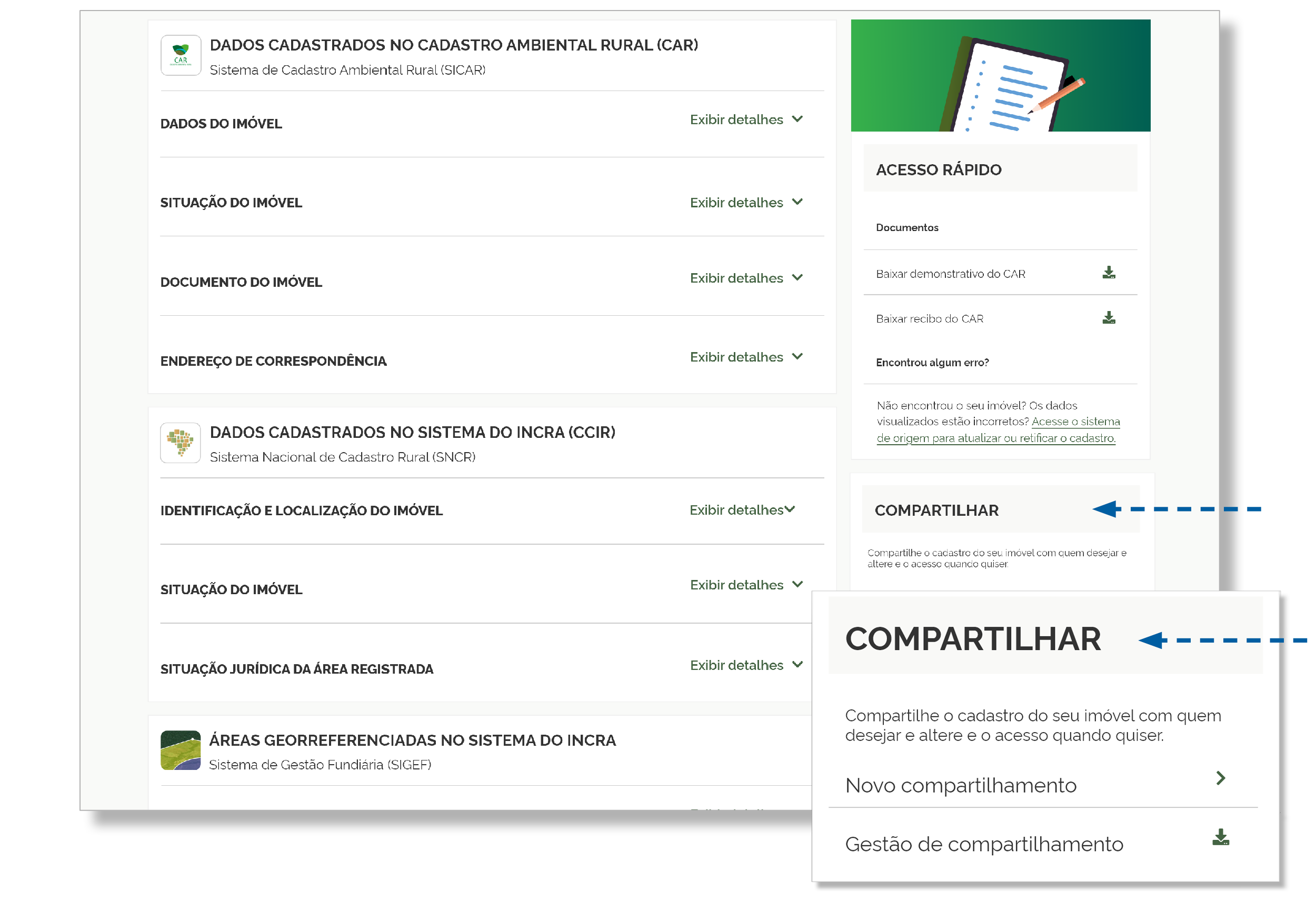
Task: Click the 'DADOS DO IMÓVEL' row title
Action: [221, 124]
